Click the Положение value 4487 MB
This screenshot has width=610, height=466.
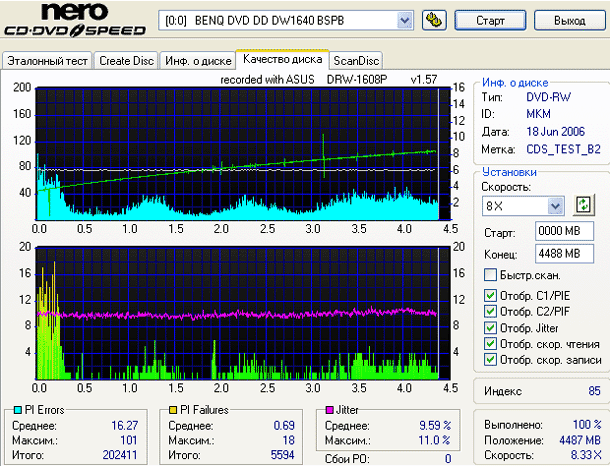coord(580,440)
